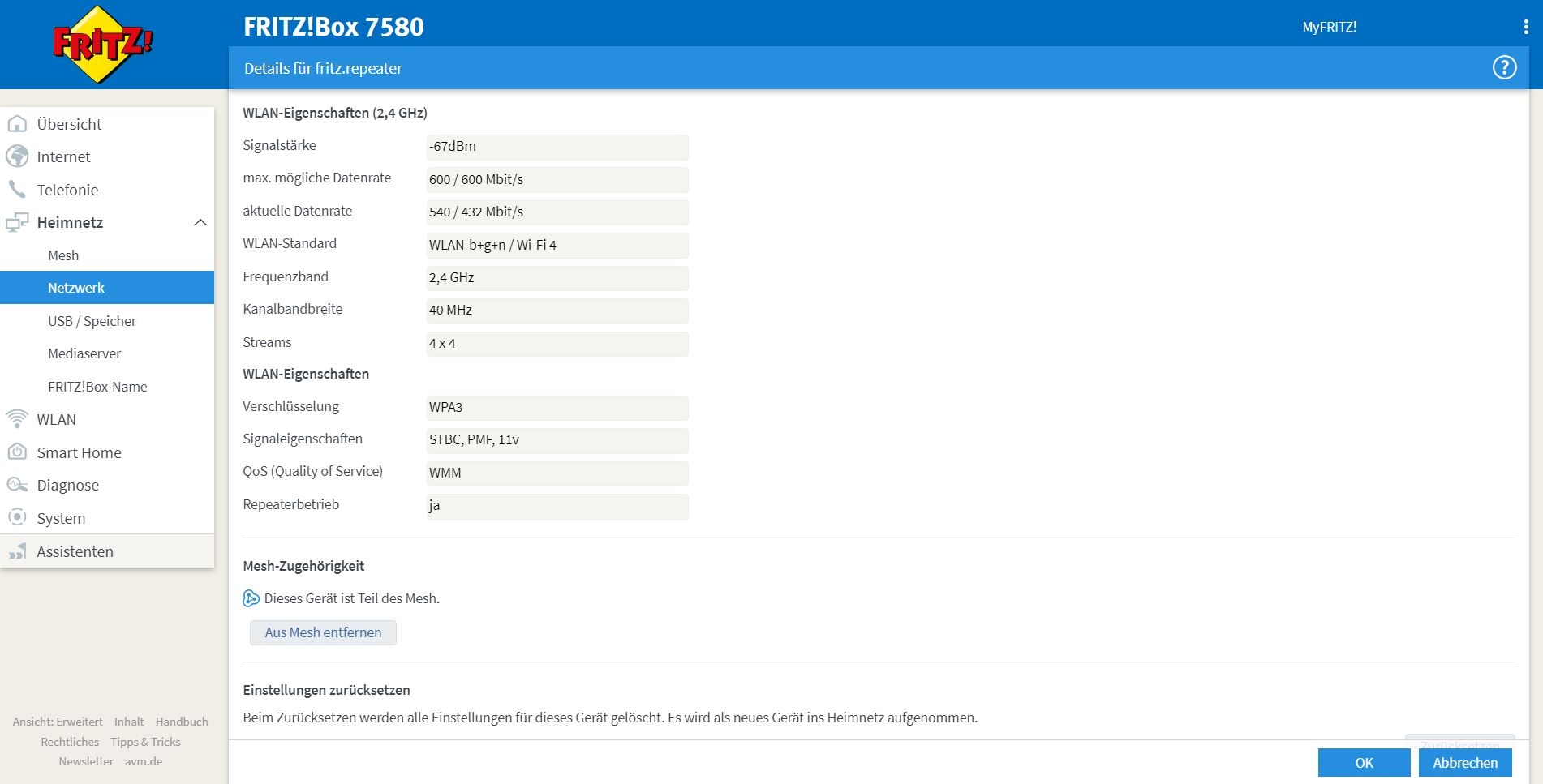The width and height of the screenshot is (1543, 784).
Task: Click the Telefonie phone icon
Action: (x=17, y=190)
